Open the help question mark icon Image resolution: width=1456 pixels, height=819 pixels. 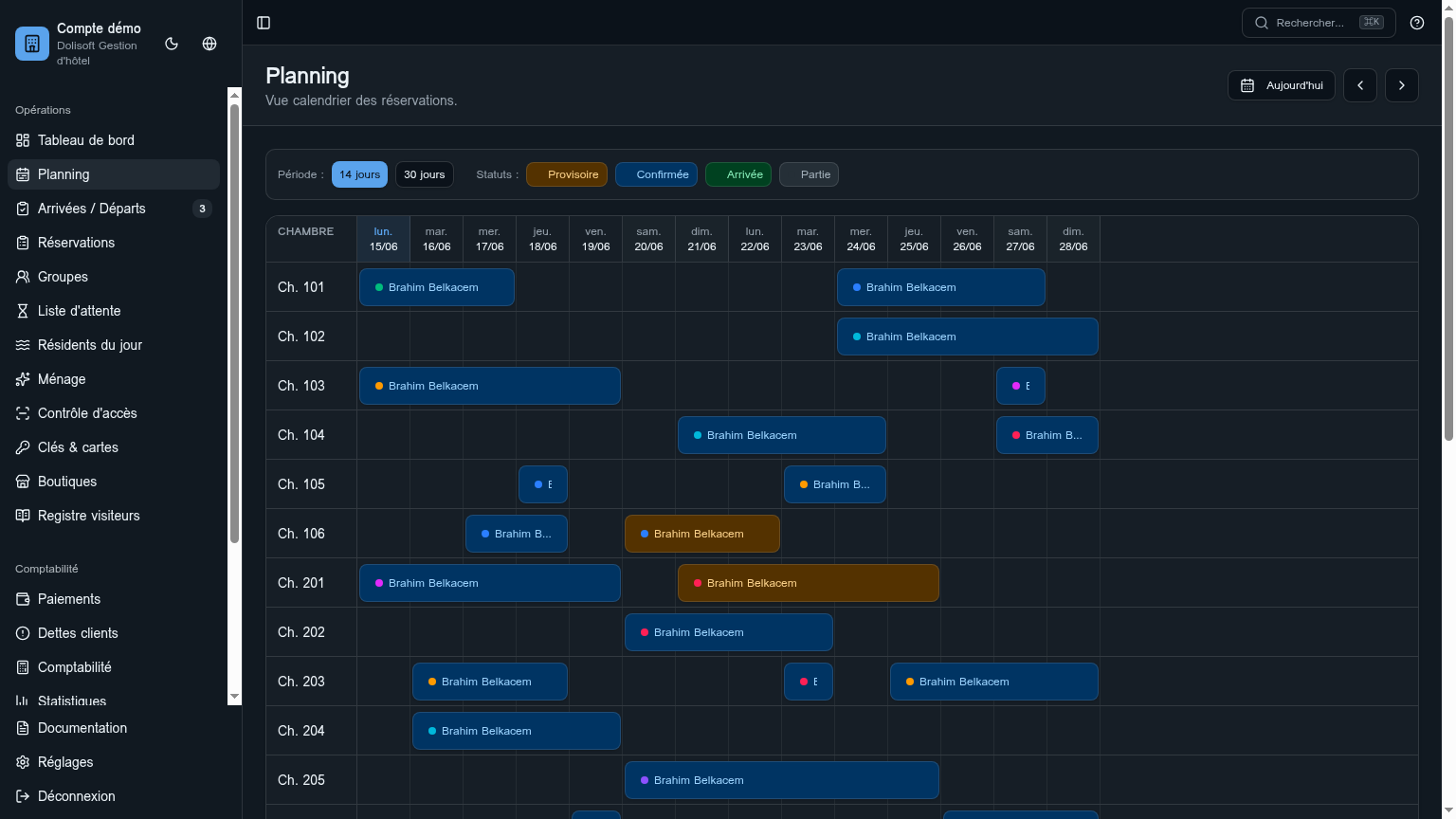pyautogui.click(x=1417, y=23)
